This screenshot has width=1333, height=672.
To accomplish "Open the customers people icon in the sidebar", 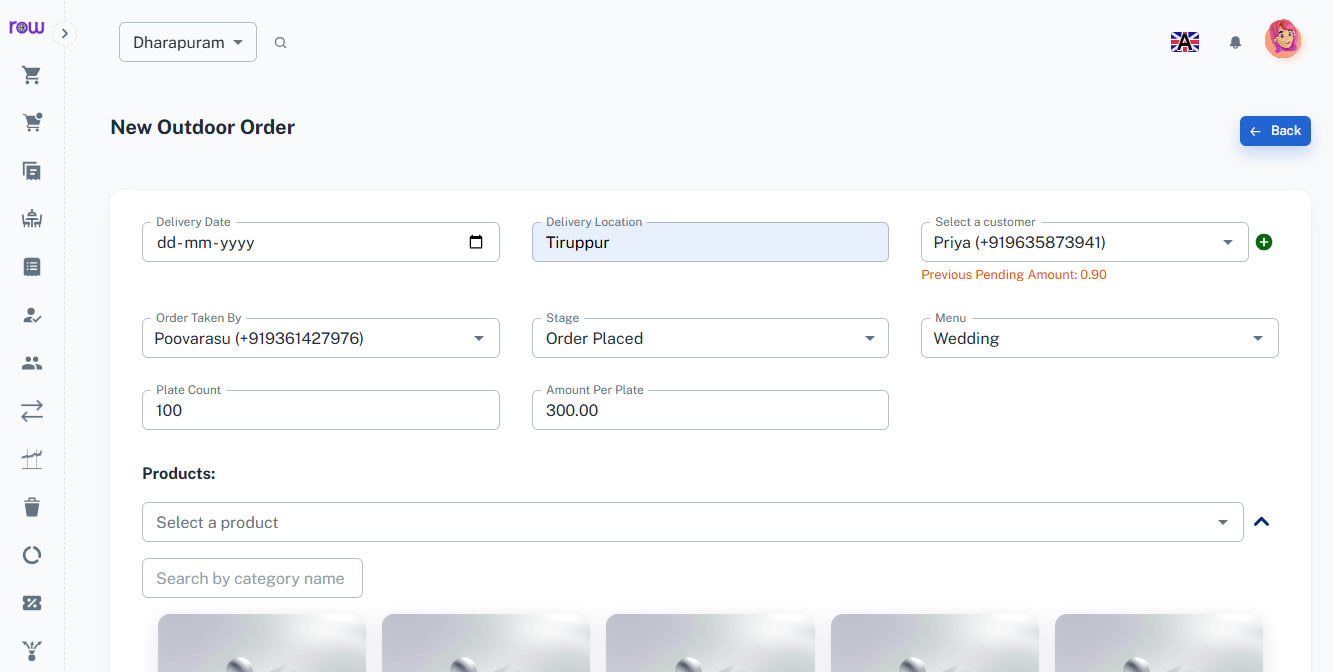I will coord(31,363).
